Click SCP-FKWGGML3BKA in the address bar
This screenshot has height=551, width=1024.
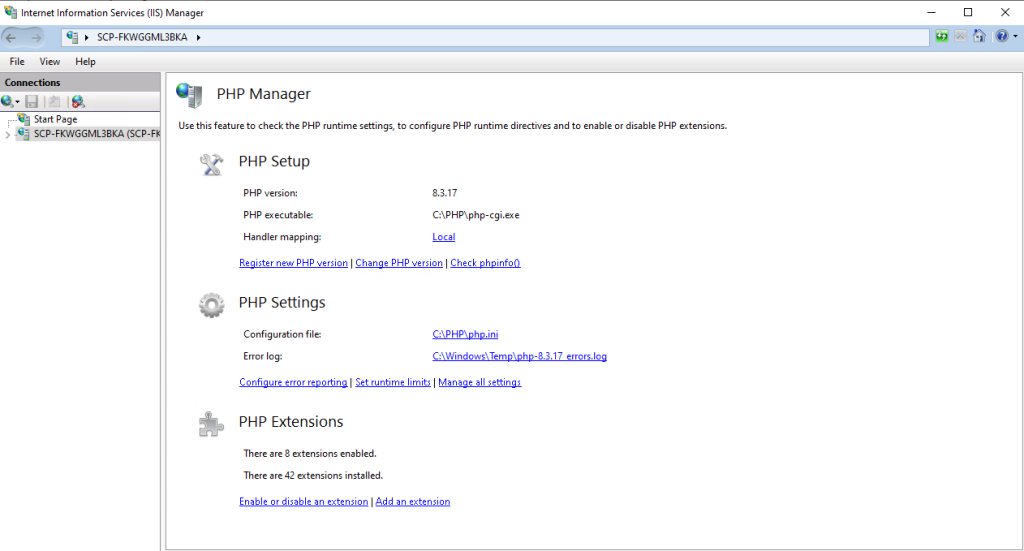(142, 37)
